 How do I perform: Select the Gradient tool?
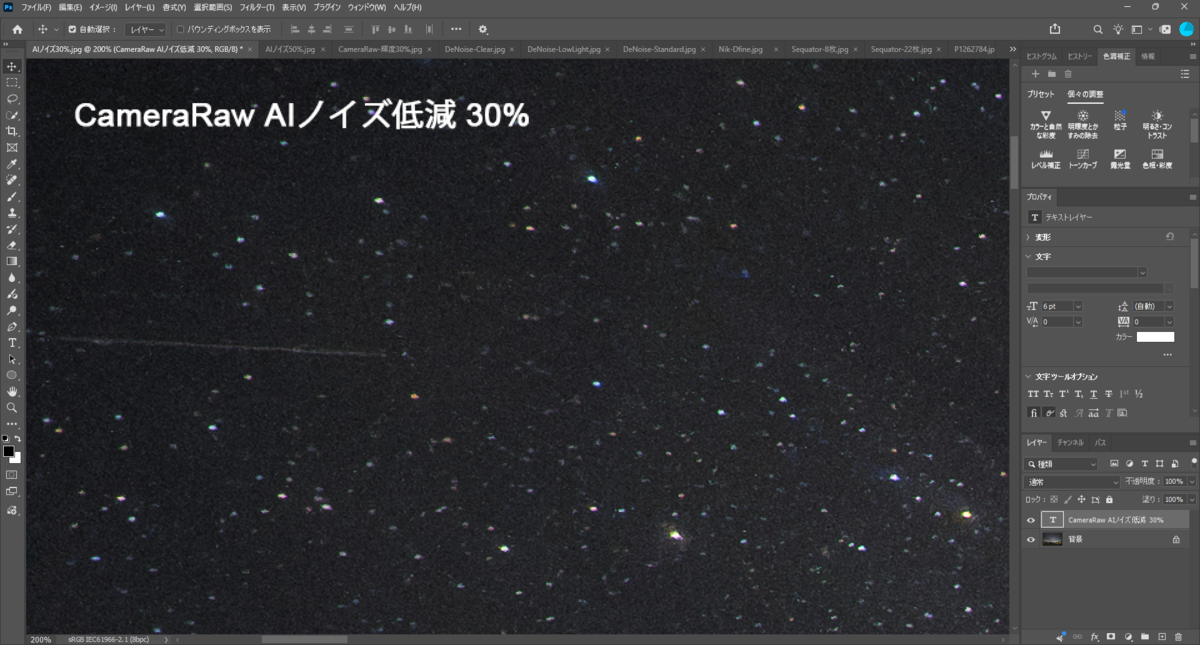pos(12,261)
